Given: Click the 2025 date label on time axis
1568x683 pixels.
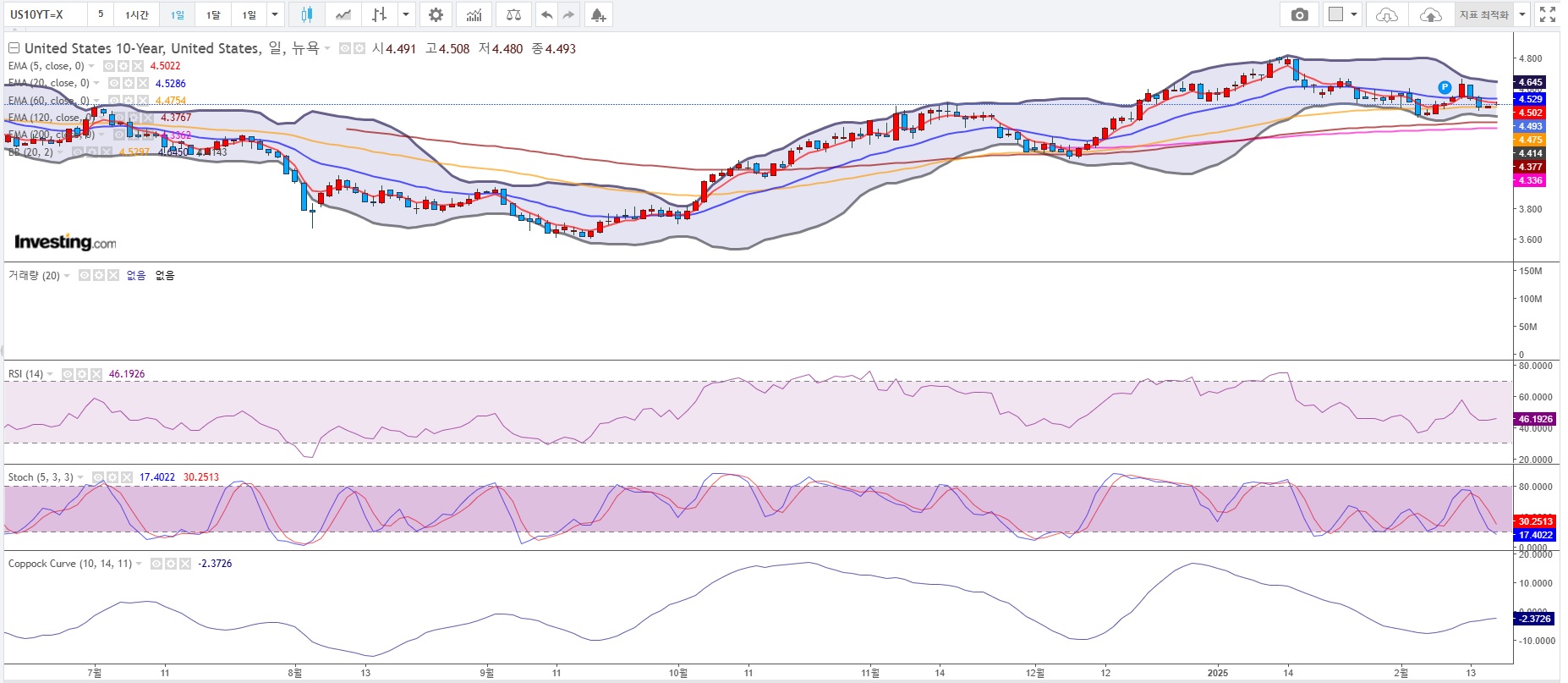Looking at the screenshot, I should (1218, 673).
